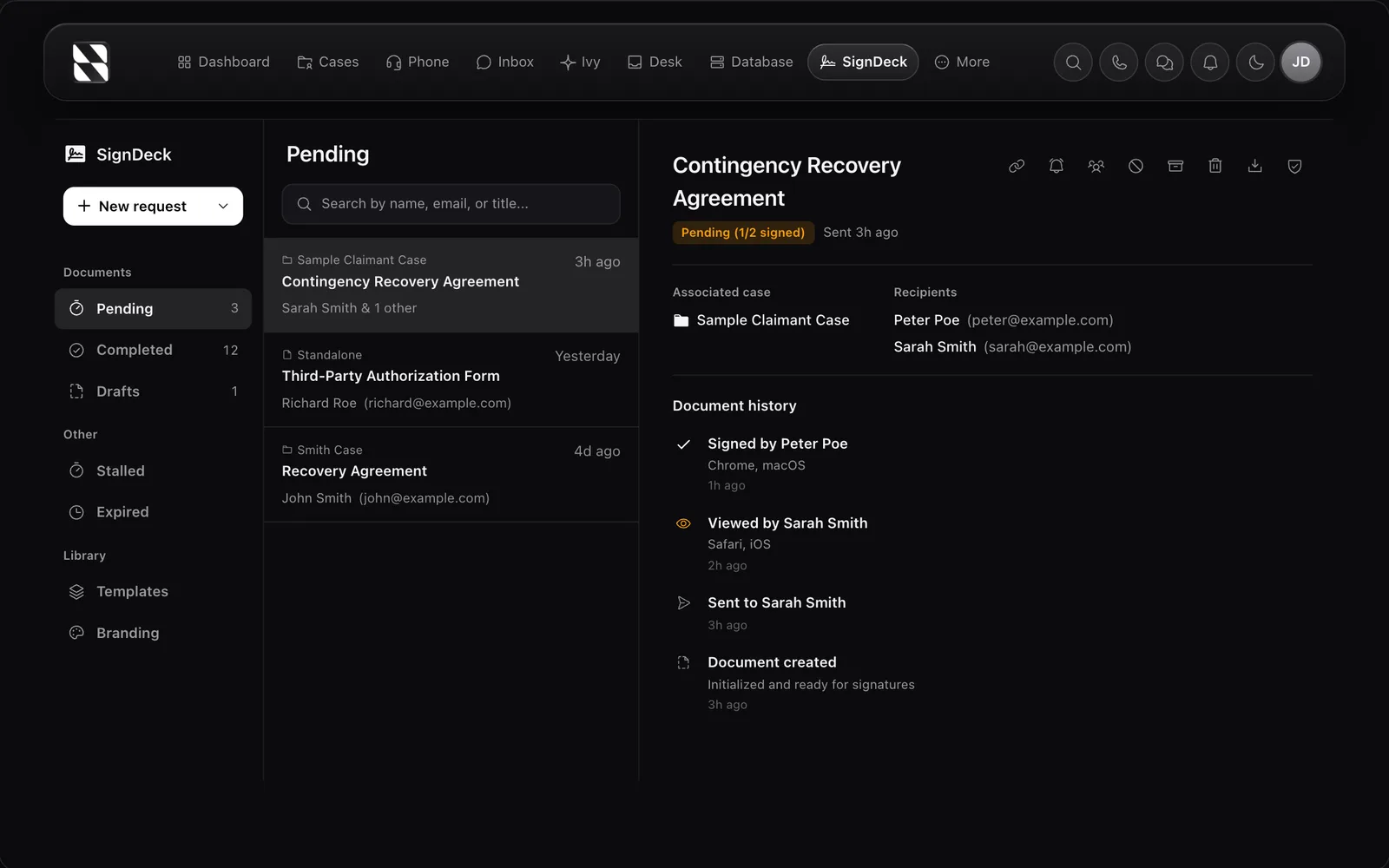Focus the search by name, email, or title field
Viewport: 1389px width, 868px height.
click(x=451, y=204)
